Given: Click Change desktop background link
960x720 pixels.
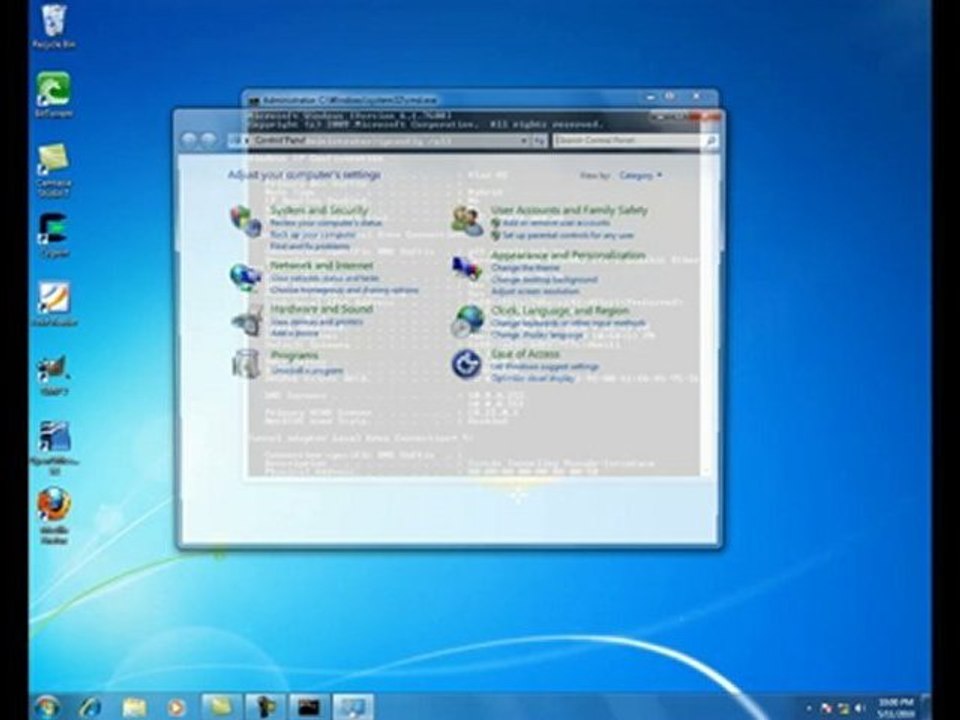Looking at the screenshot, I should pyautogui.click(x=544, y=280).
